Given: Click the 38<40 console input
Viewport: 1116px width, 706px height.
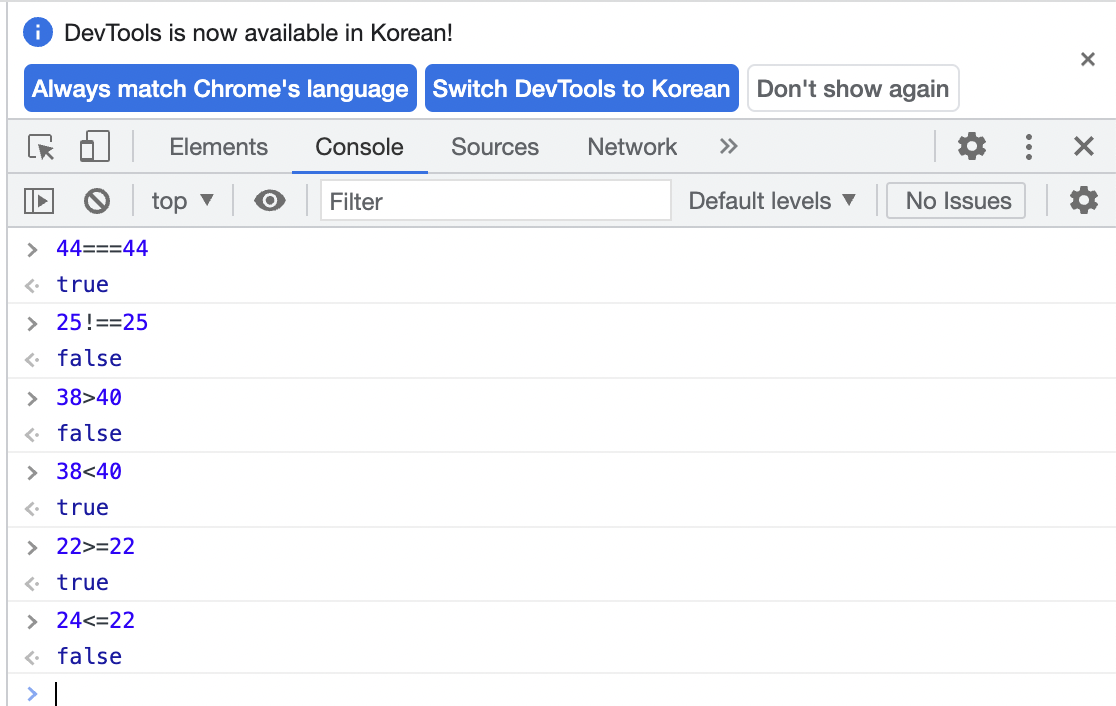Looking at the screenshot, I should point(89,471).
